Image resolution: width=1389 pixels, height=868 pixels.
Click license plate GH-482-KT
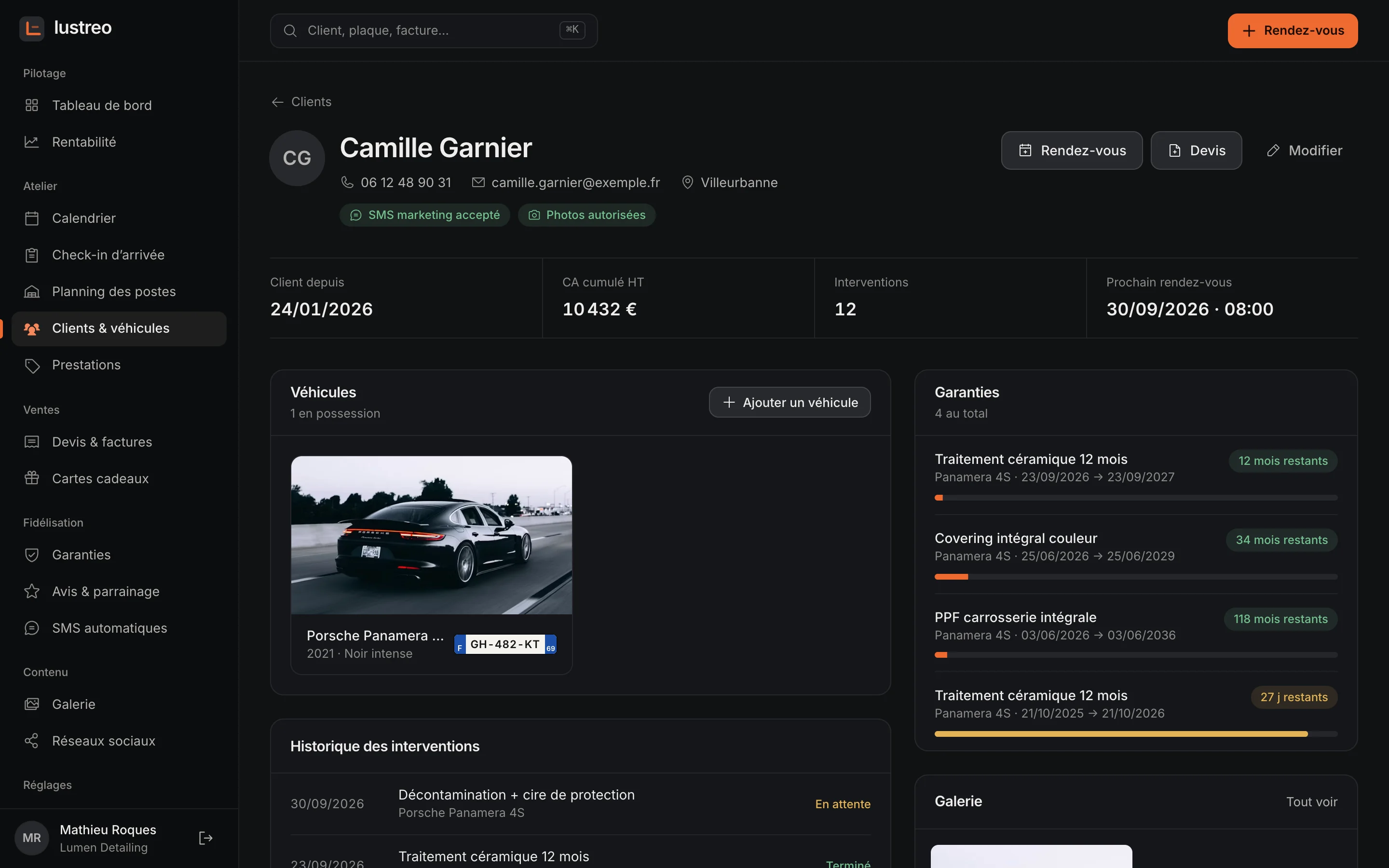click(x=505, y=644)
